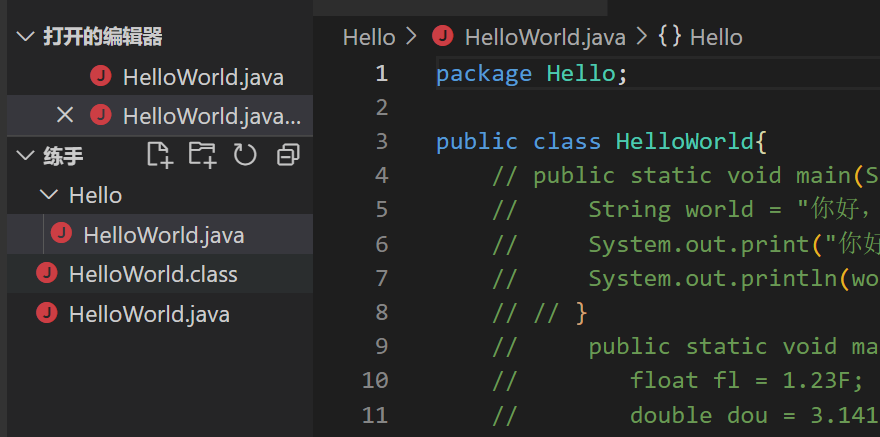This screenshot has width=880, height=437.
Task: Close the second HelloWorld.java open editor
Action: (65, 115)
